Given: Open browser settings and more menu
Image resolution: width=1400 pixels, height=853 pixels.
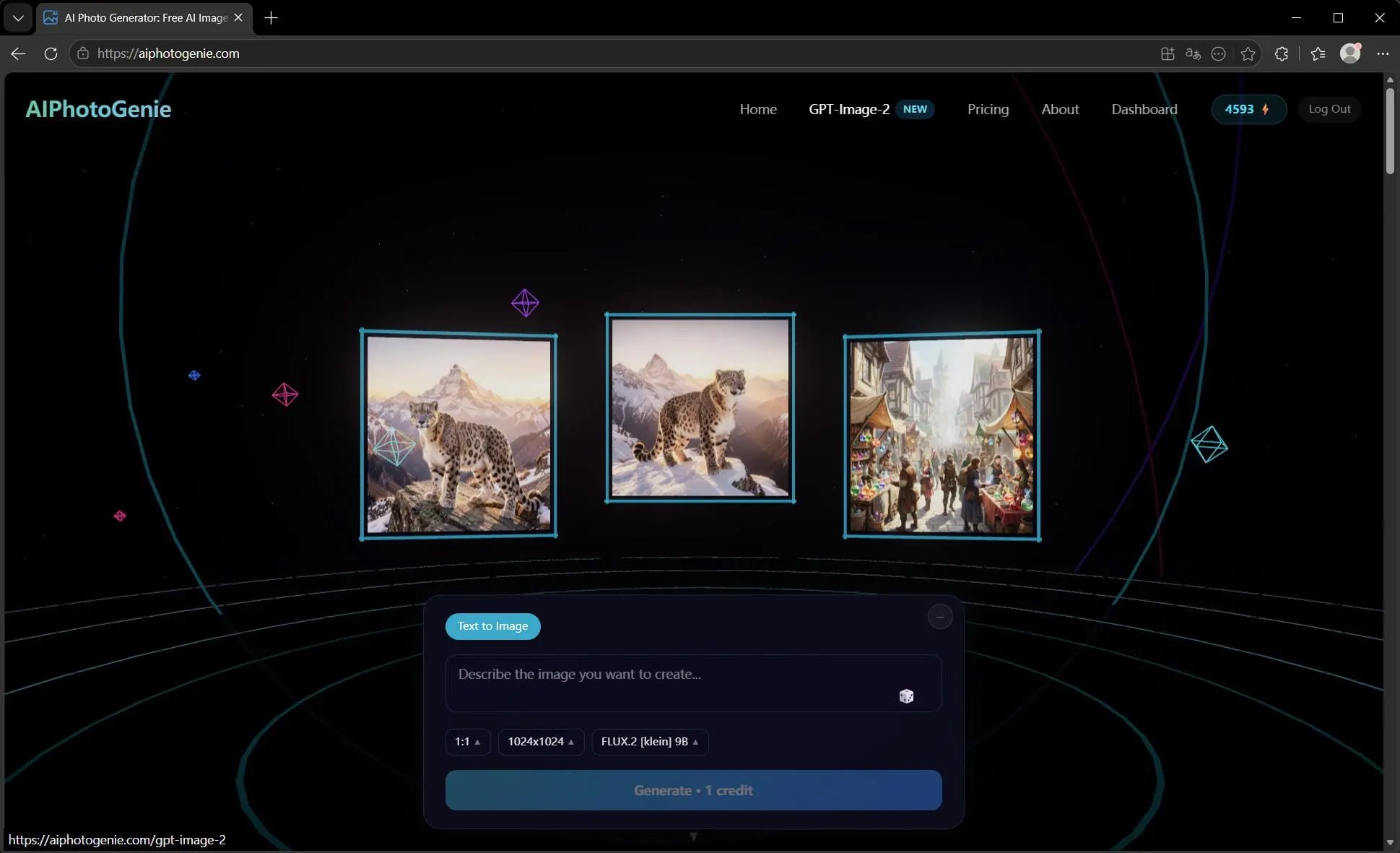Looking at the screenshot, I should pyautogui.click(x=1383, y=53).
